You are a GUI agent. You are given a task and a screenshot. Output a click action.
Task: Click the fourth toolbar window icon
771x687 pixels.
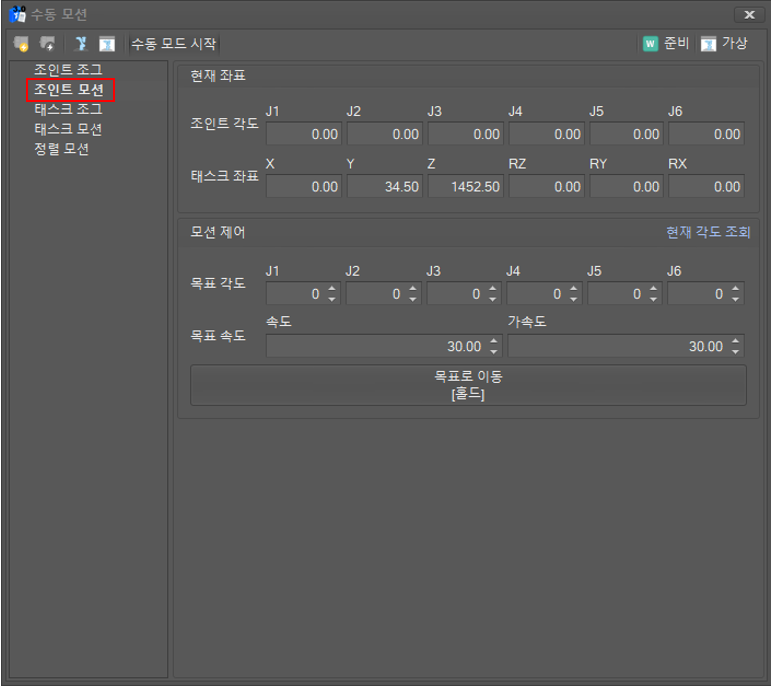[x=106, y=44]
